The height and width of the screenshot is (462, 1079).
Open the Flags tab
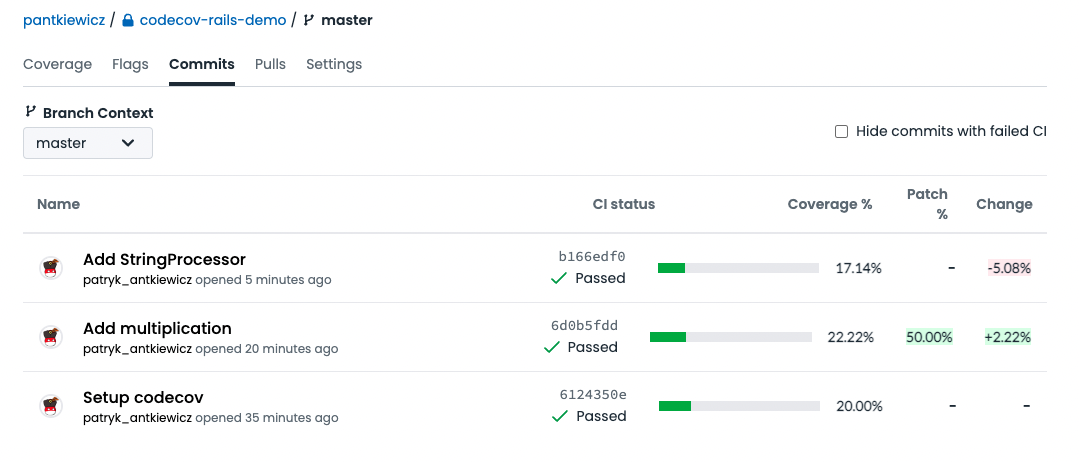pos(130,64)
